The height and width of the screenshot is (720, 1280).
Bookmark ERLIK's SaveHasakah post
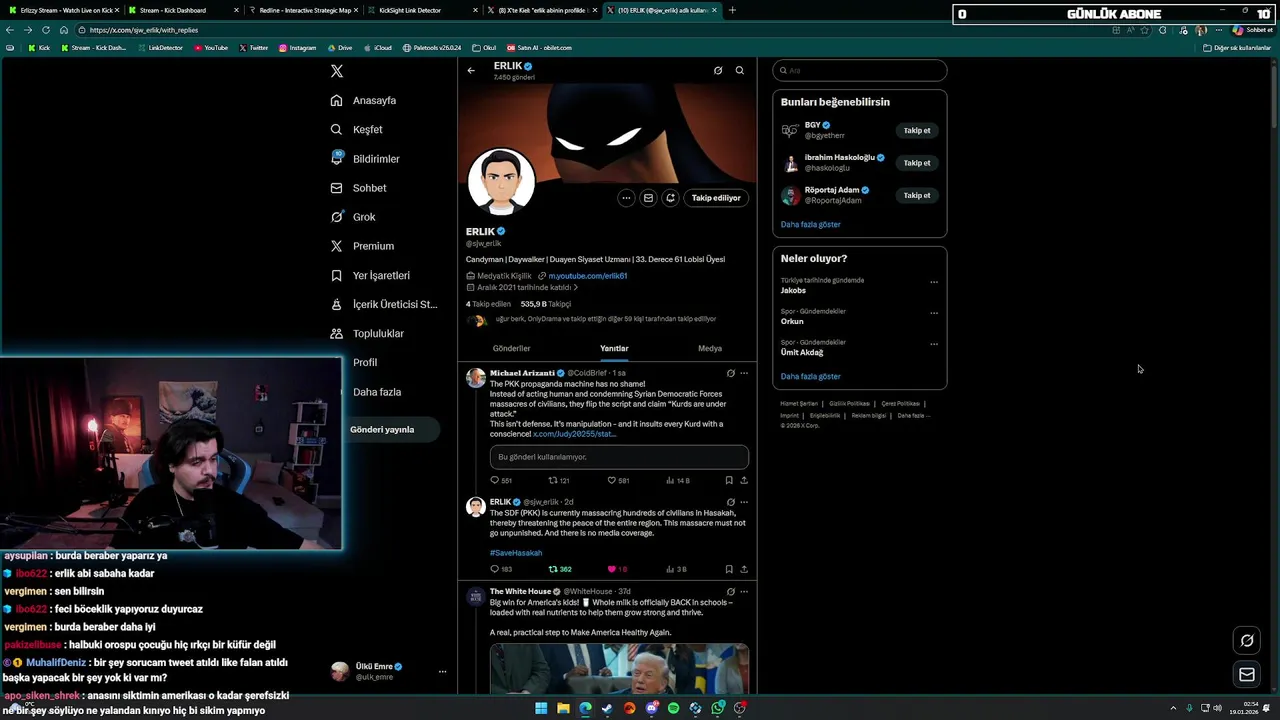729,569
